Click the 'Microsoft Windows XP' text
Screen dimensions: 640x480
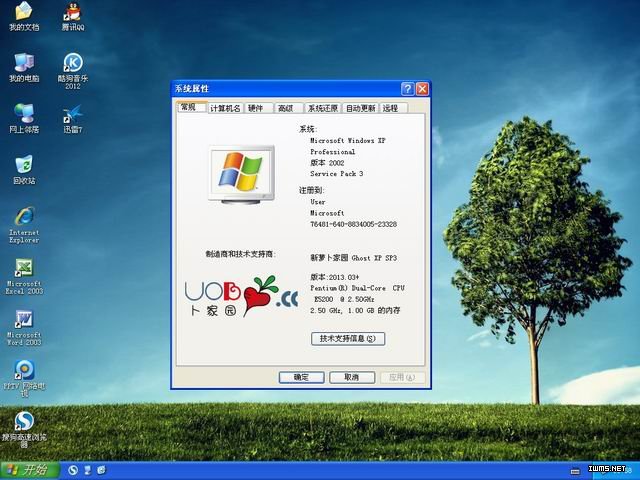click(347, 140)
